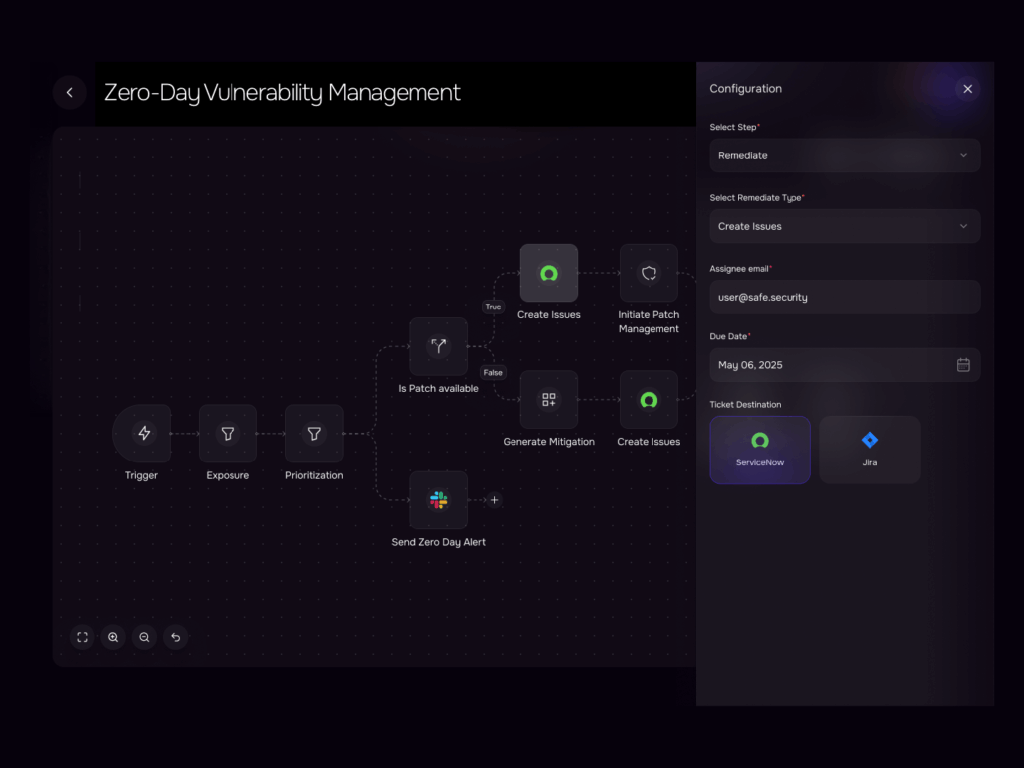This screenshot has width=1024, height=768.
Task: Undo the last canvas change
Action: tap(176, 637)
